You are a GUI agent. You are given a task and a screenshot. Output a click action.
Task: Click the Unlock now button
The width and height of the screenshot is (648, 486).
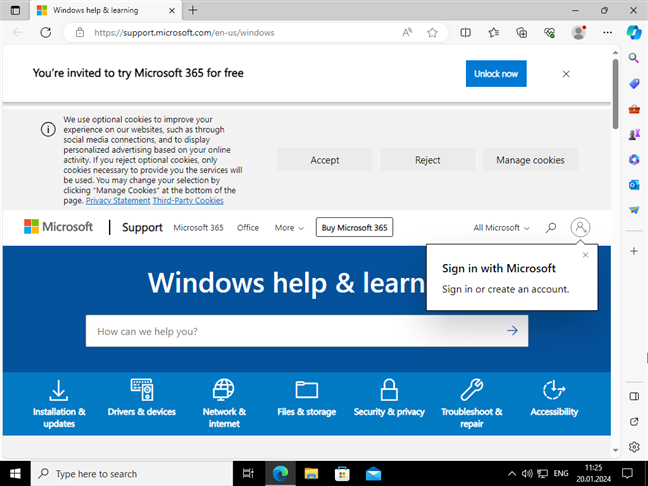tap(496, 74)
